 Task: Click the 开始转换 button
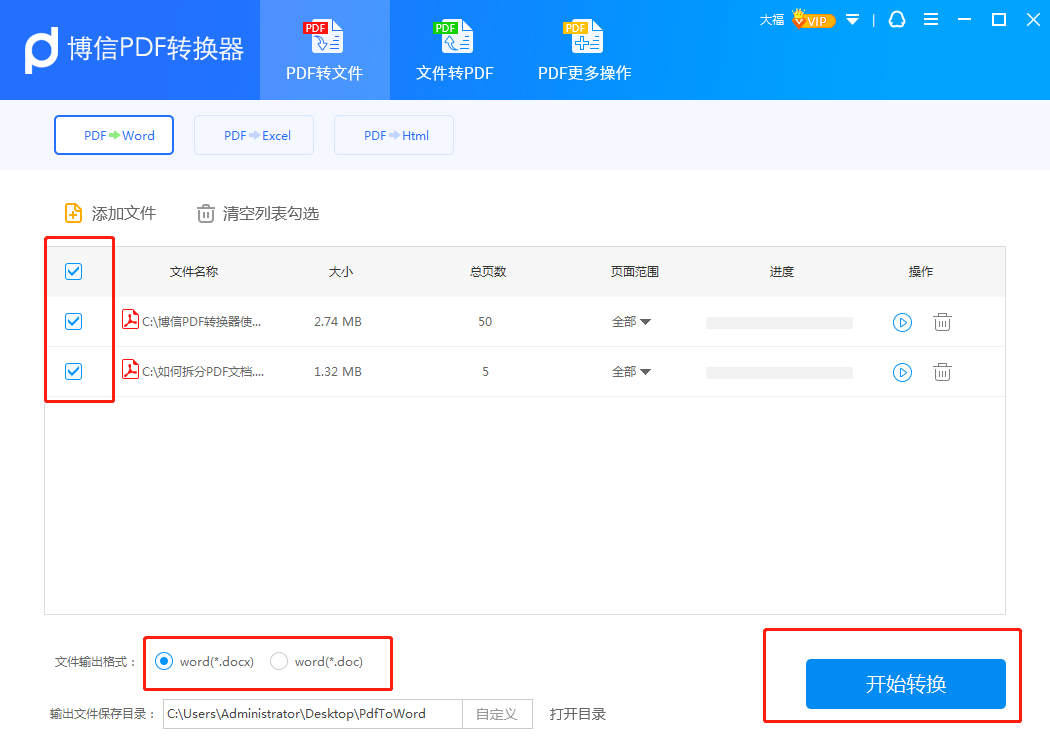[x=905, y=684]
